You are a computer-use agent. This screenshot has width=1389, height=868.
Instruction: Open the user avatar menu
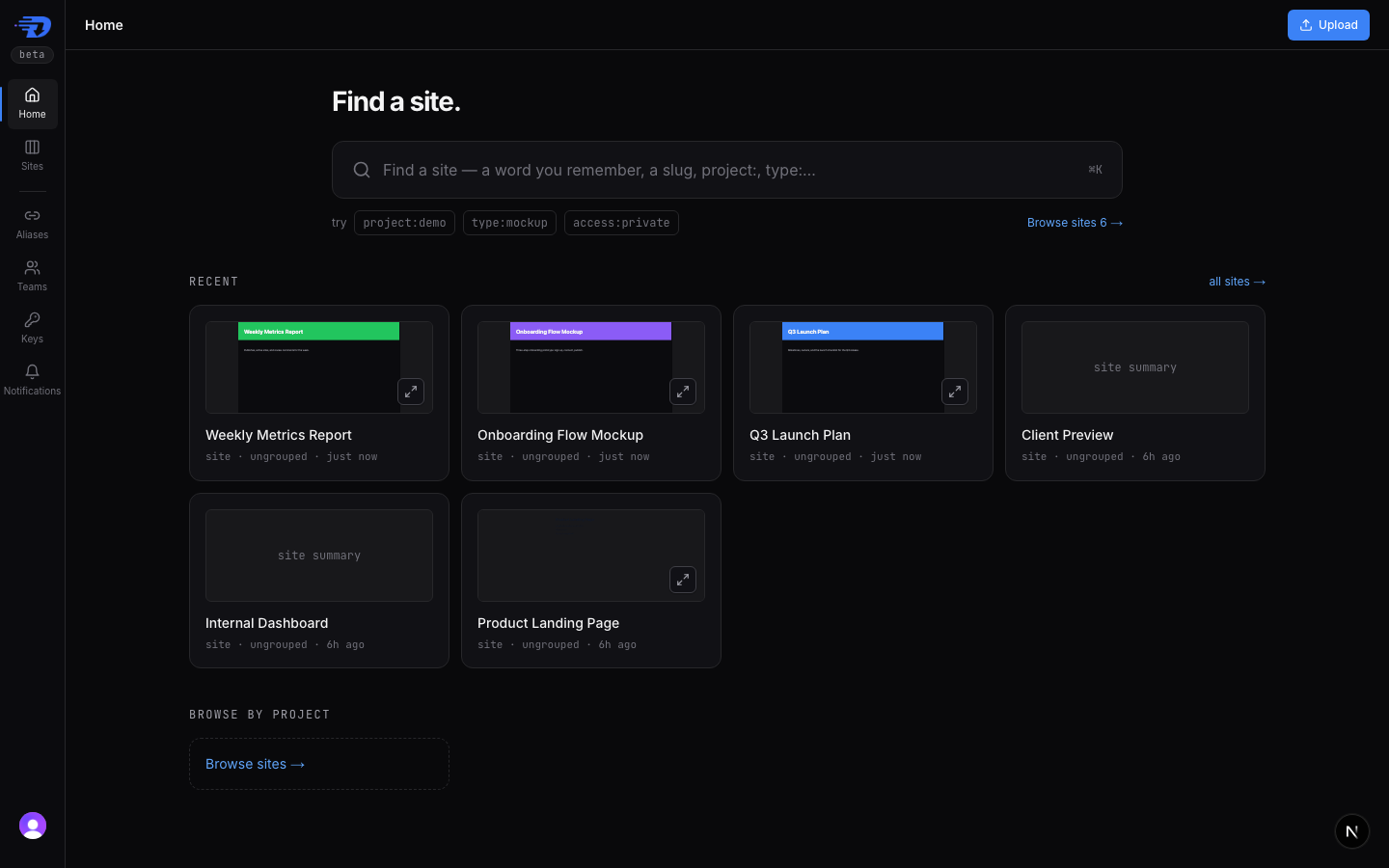pos(33,826)
